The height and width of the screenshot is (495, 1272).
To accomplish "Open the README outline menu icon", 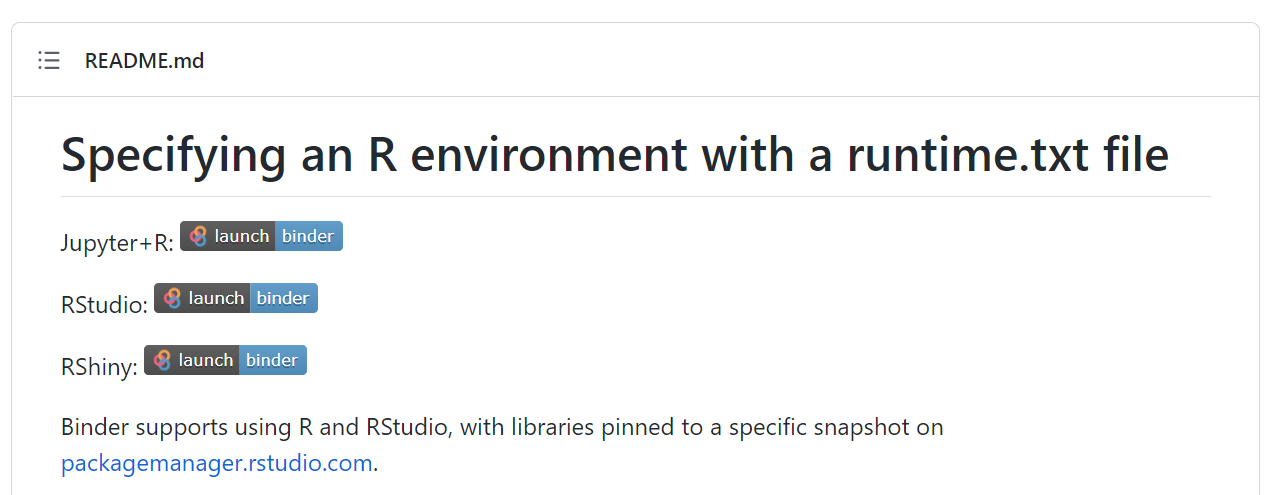I will (49, 61).
